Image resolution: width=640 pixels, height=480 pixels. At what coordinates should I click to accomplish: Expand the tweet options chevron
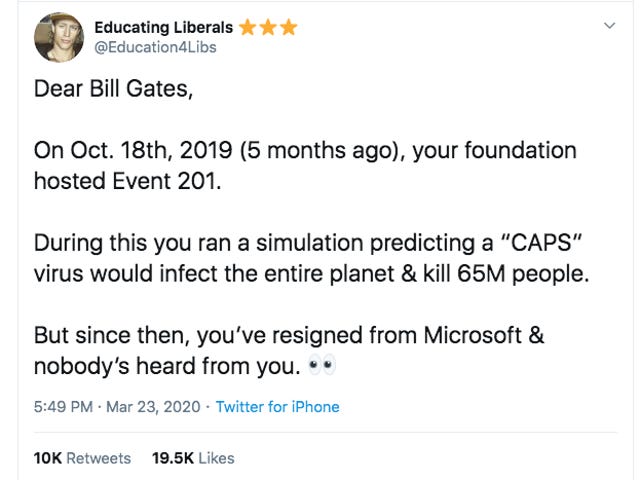(609, 26)
